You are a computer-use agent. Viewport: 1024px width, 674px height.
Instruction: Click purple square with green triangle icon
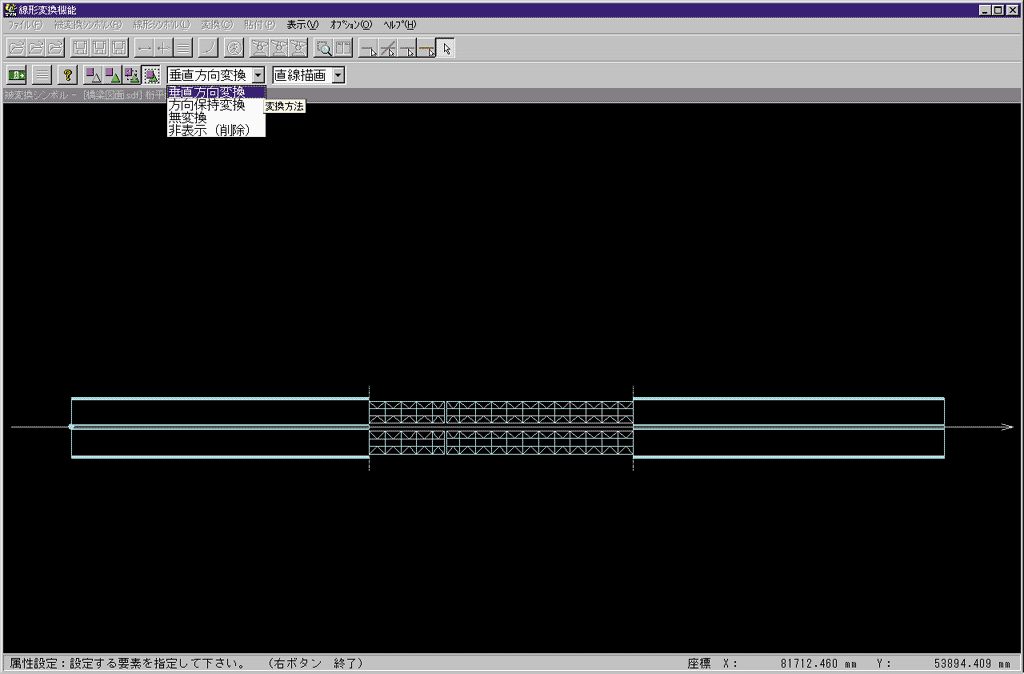tap(113, 75)
